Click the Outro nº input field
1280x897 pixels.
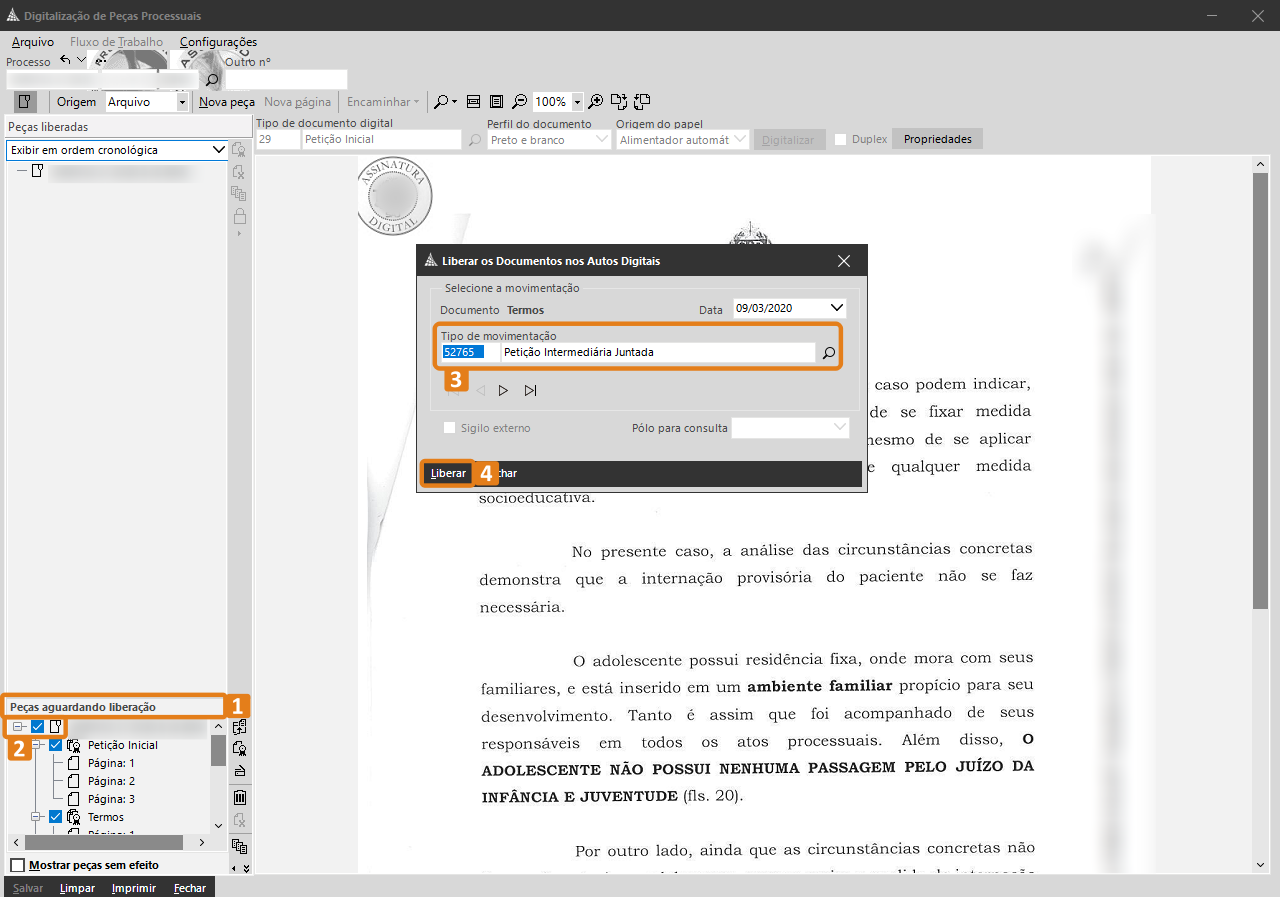pos(286,80)
